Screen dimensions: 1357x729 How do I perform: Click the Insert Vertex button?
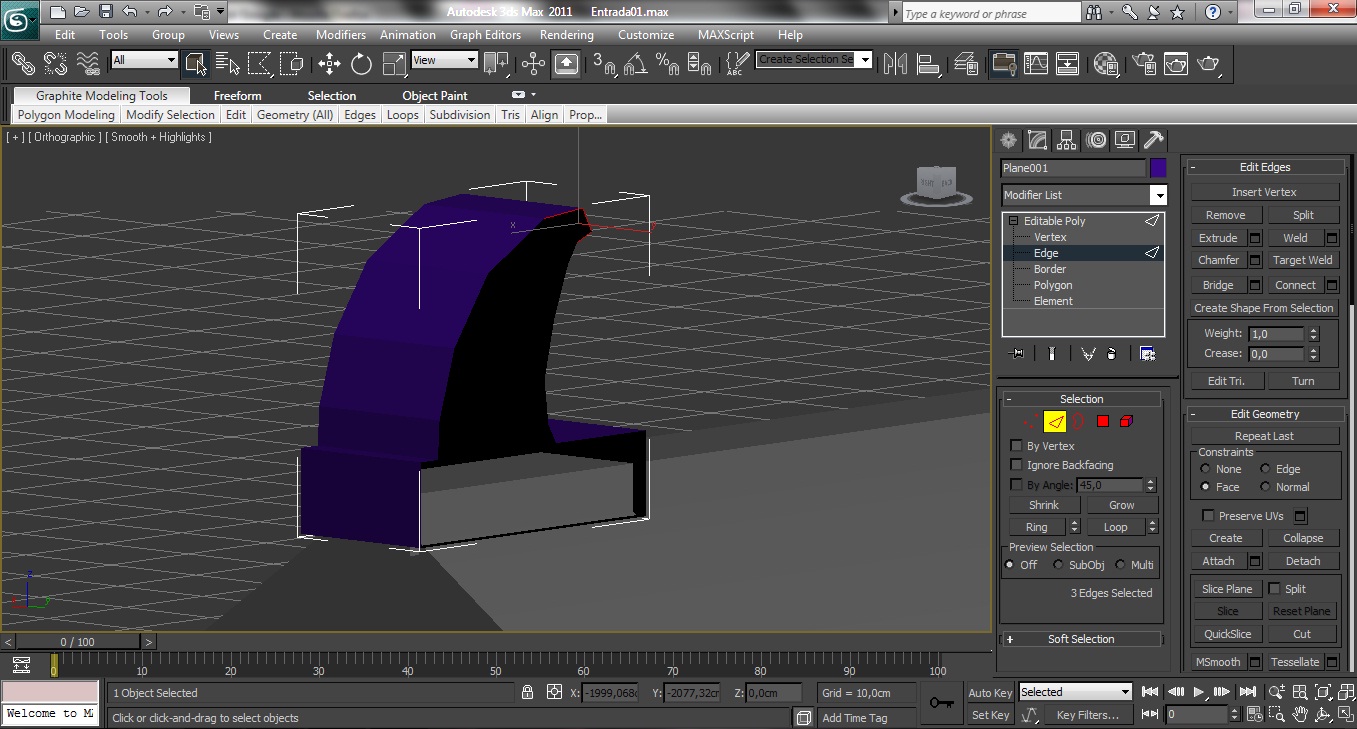click(1264, 192)
